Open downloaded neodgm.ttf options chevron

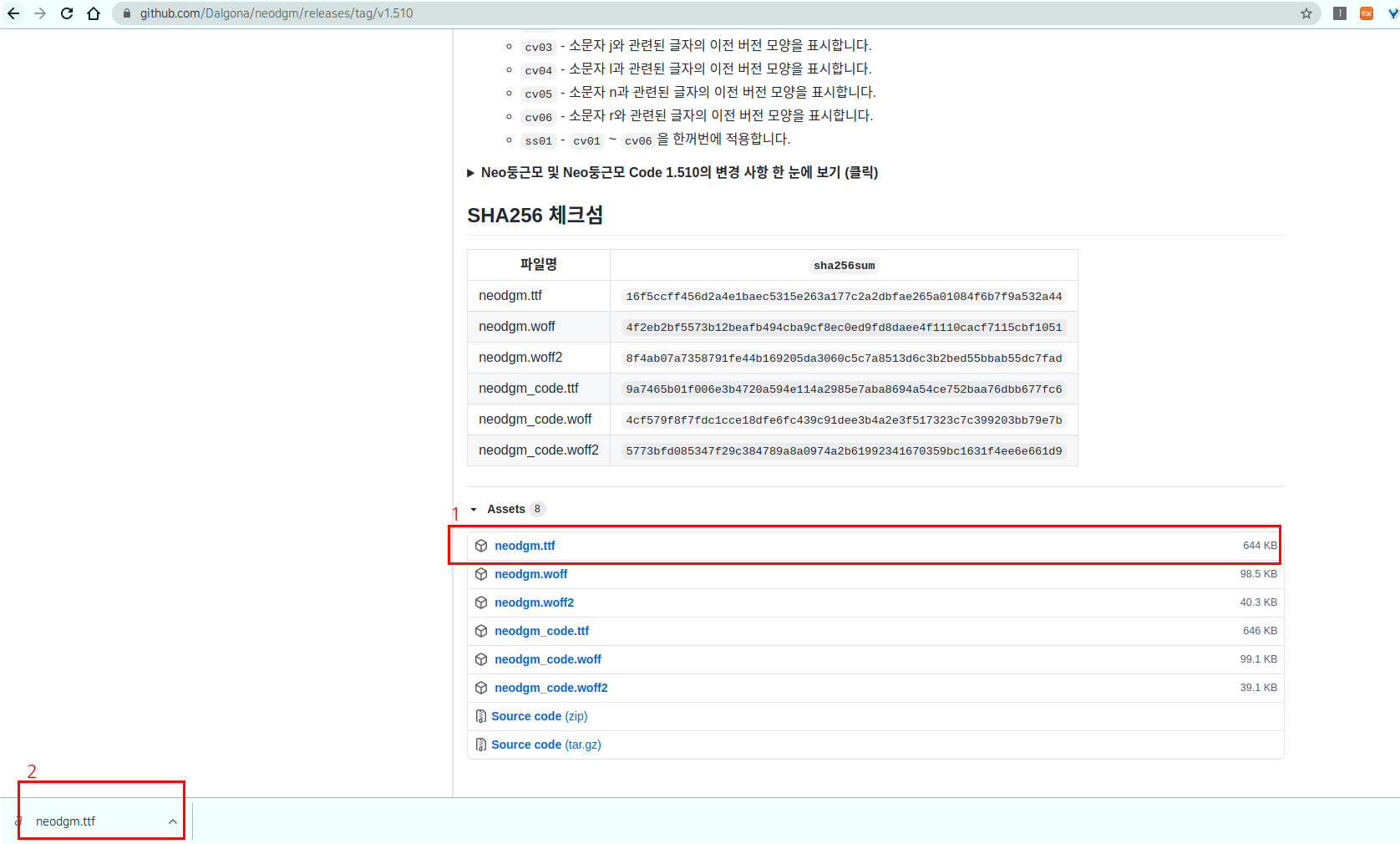point(173,821)
